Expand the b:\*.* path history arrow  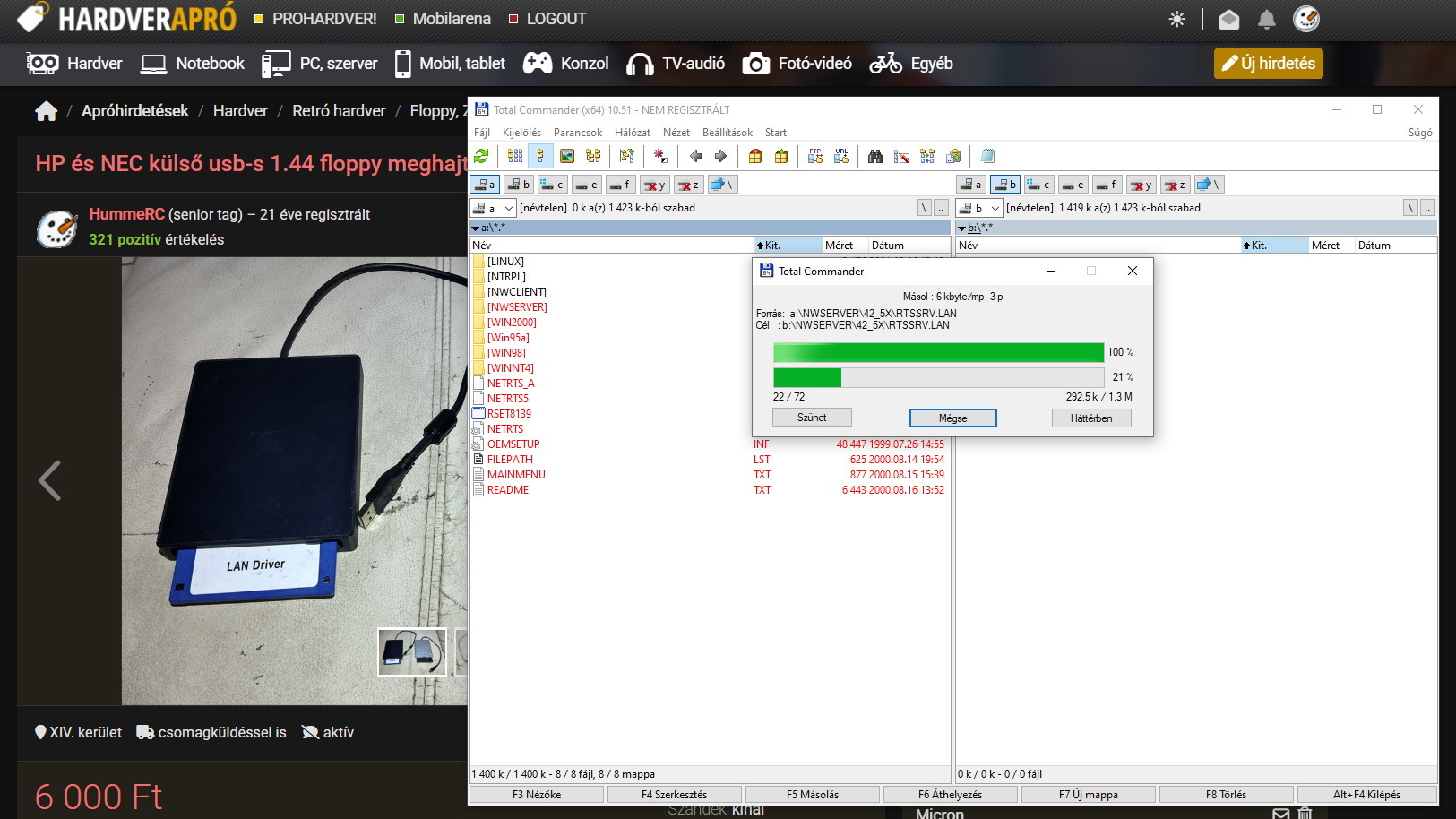[x=962, y=228]
